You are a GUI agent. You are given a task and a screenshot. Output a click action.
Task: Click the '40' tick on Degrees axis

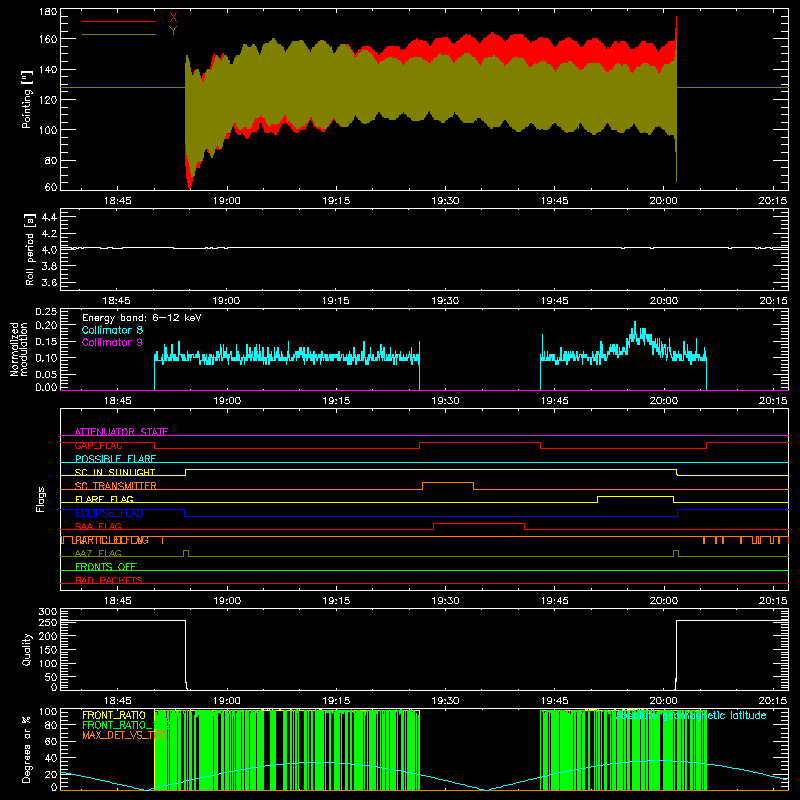click(51, 758)
